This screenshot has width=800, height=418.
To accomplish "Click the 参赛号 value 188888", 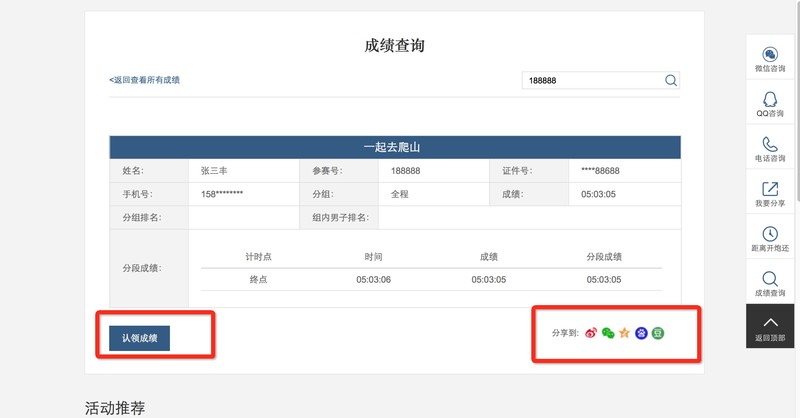I will (405, 171).
